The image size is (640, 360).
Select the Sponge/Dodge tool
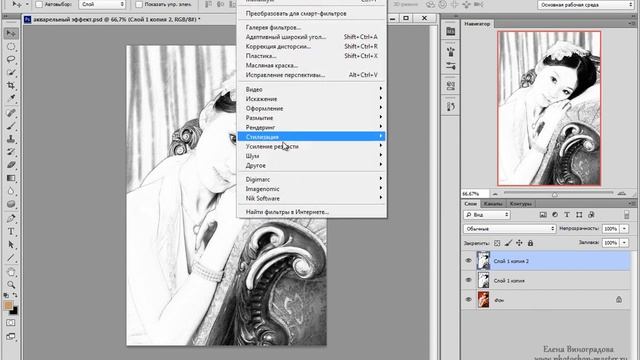pos(11,204)
